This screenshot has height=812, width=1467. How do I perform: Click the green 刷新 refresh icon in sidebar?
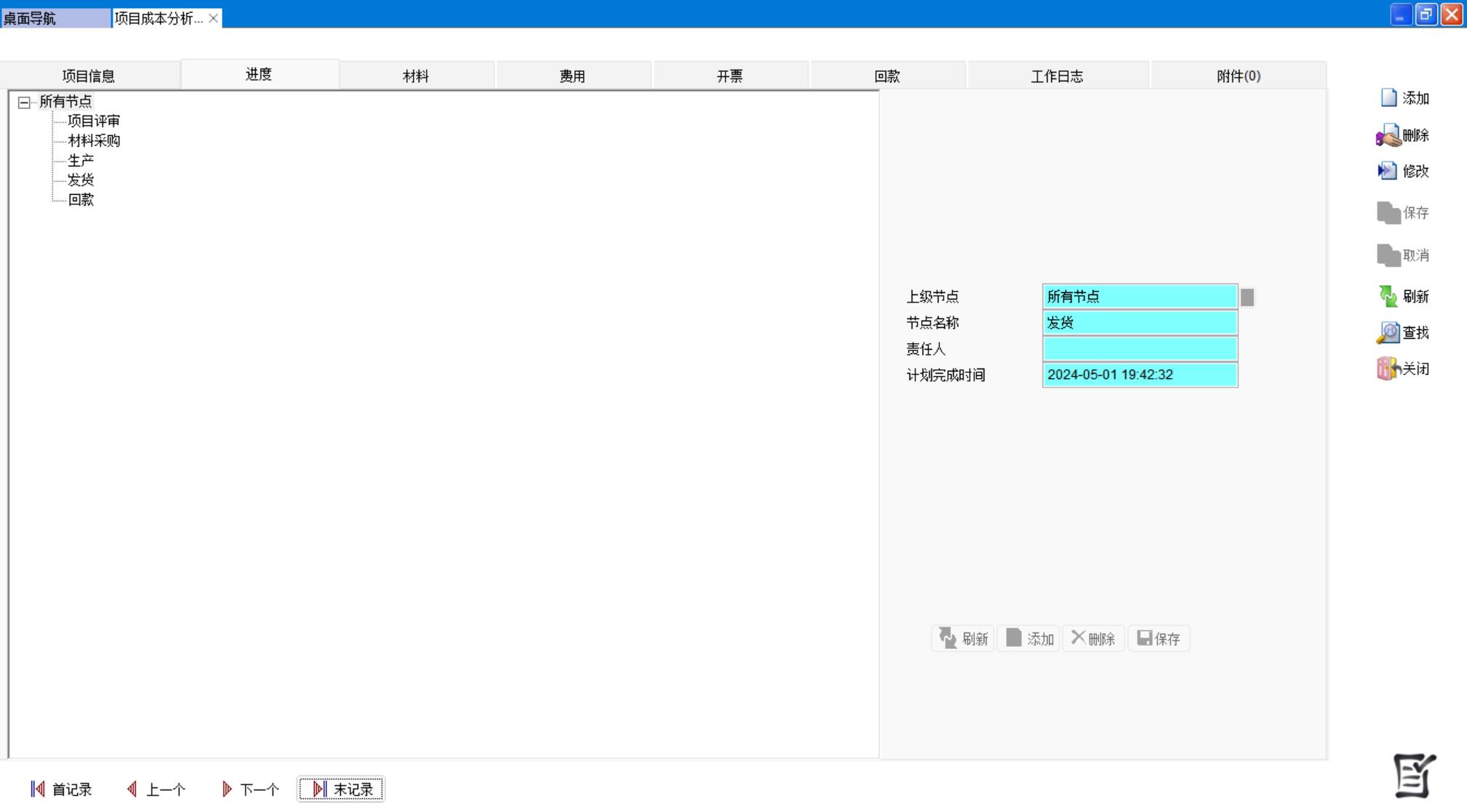[1388, 296]
